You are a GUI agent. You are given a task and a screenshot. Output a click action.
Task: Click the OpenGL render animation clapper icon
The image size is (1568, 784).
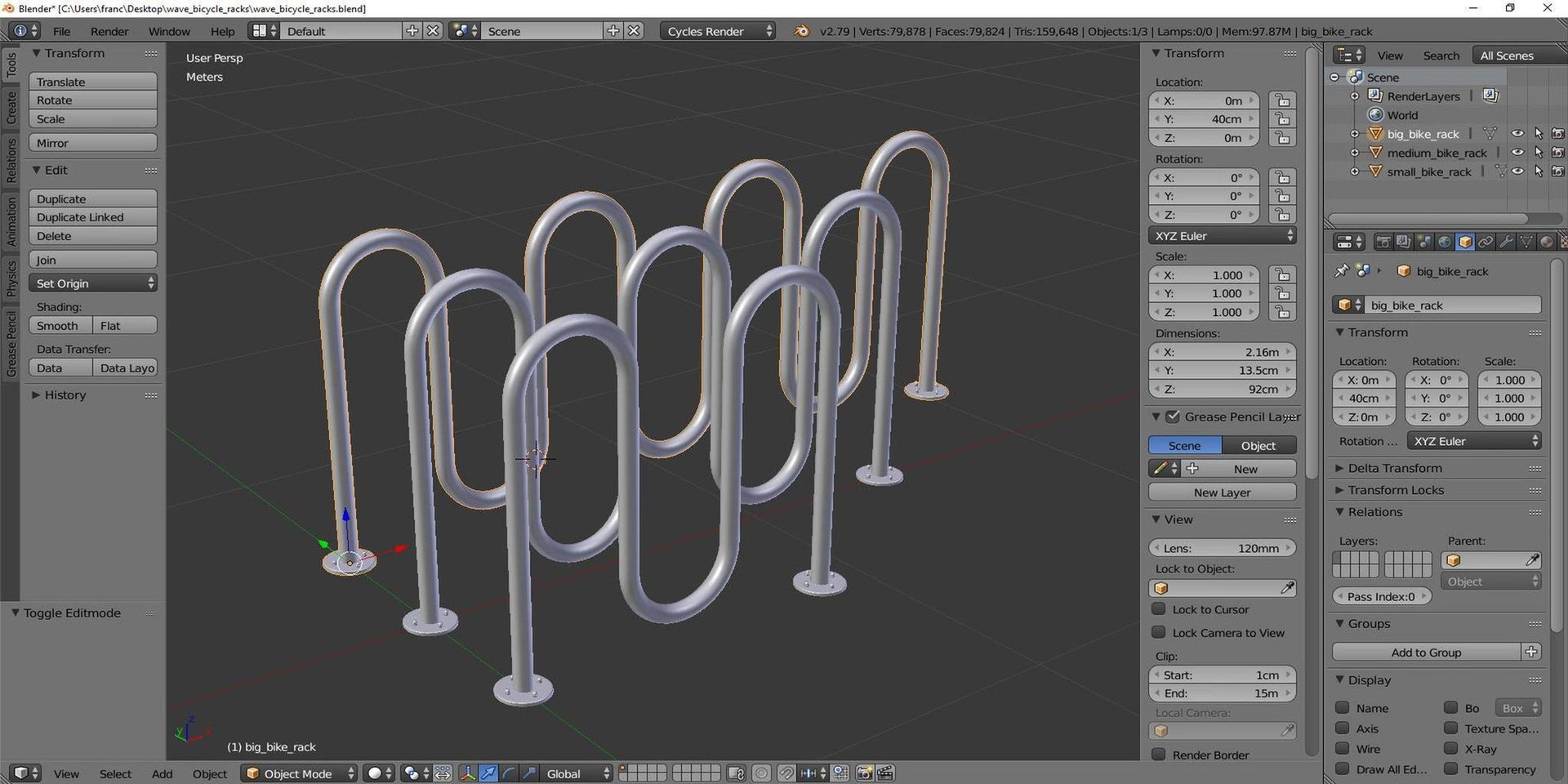pos(885,773)
